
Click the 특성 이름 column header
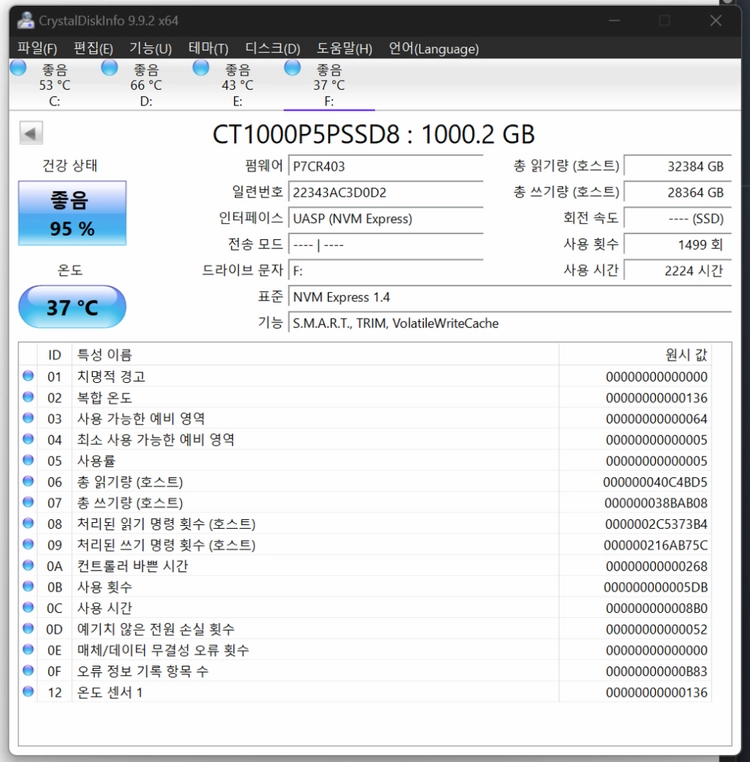(x=315, y=355)
